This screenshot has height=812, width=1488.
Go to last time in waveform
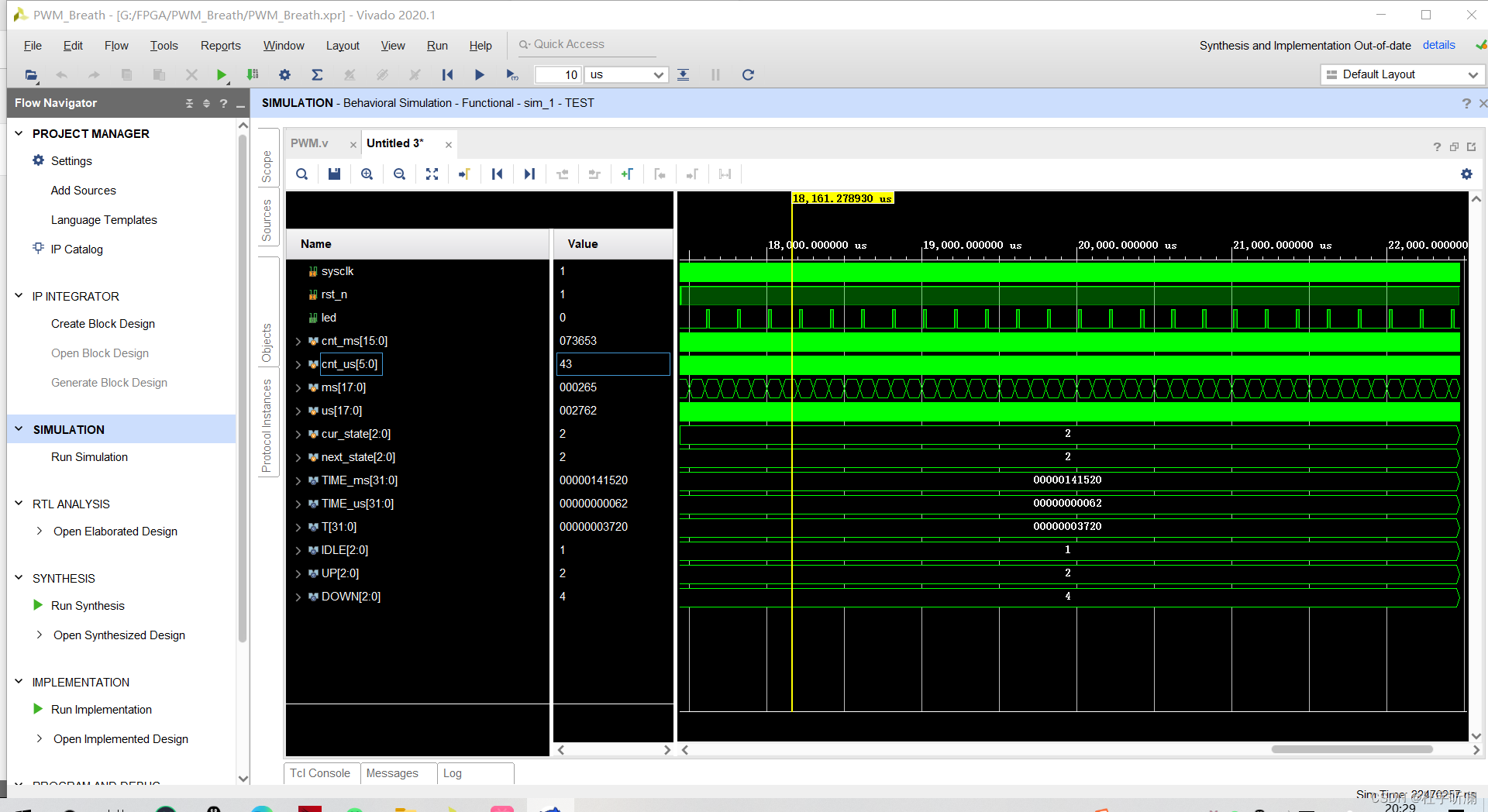point(529,174)
